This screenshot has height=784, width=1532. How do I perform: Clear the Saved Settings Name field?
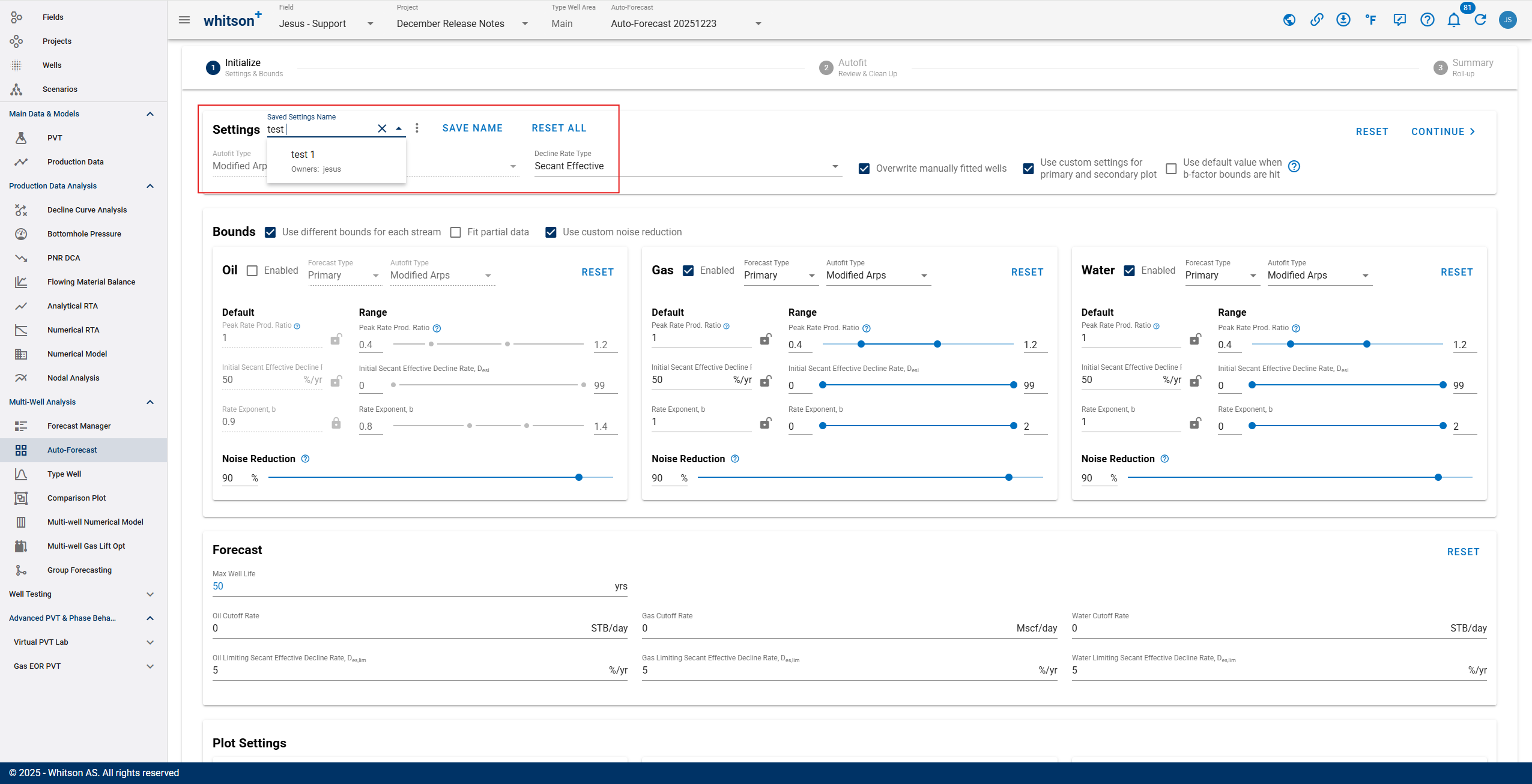[382, 128]
